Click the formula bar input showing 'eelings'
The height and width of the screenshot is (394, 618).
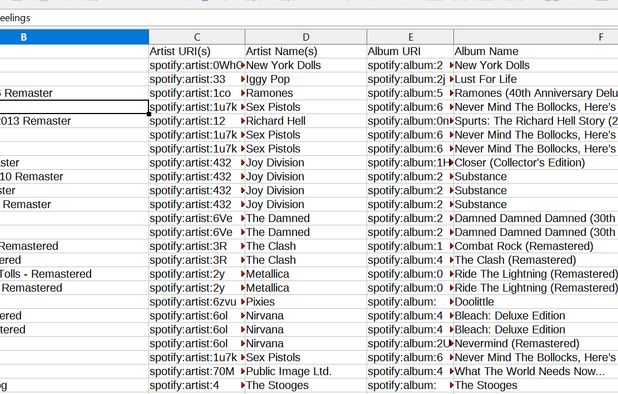tap(309, 18)
